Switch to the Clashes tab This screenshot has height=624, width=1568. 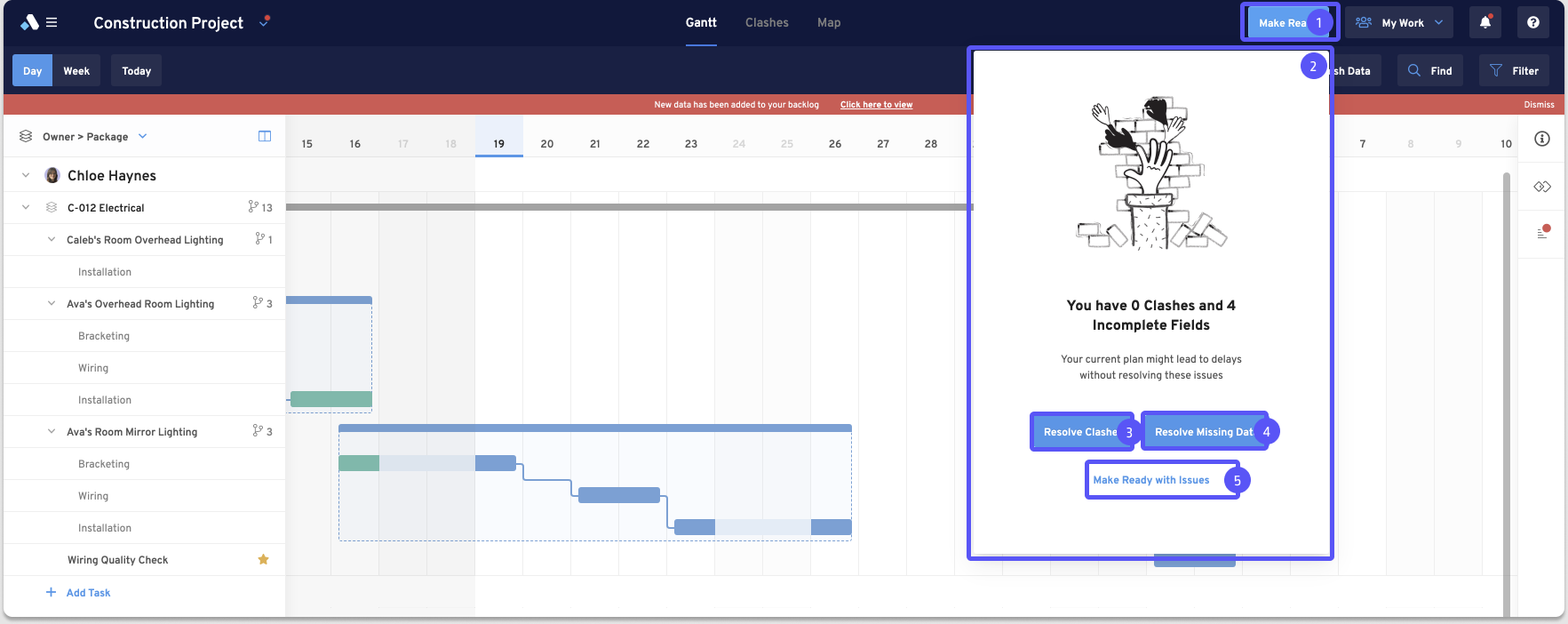pos(767,22)
